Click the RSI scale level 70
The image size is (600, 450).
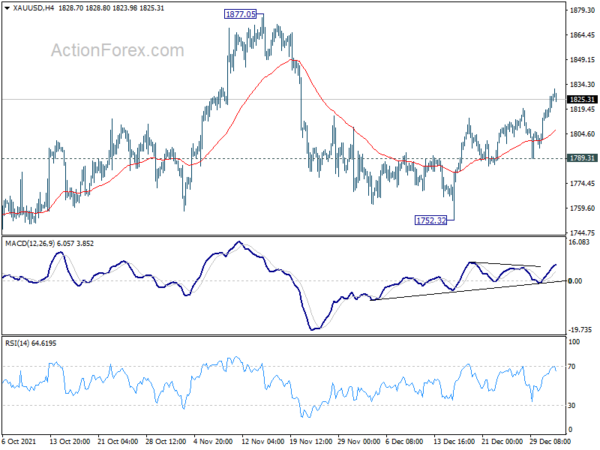pyautogui.click(x=572, y=367)
